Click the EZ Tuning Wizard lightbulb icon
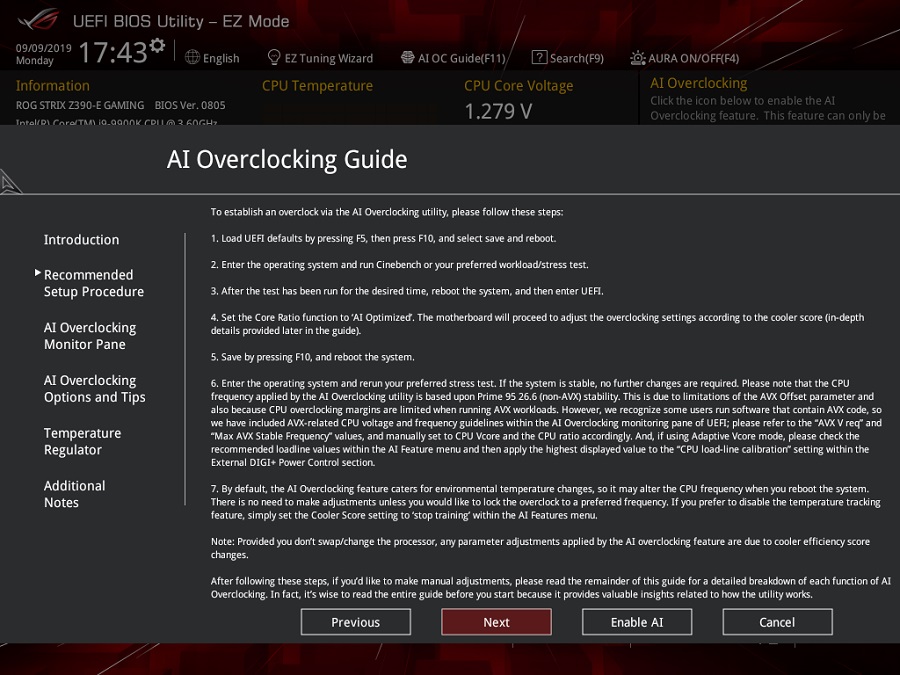Image resolution: width=900 pixels, height=675 pixels. tap(274, 57)
